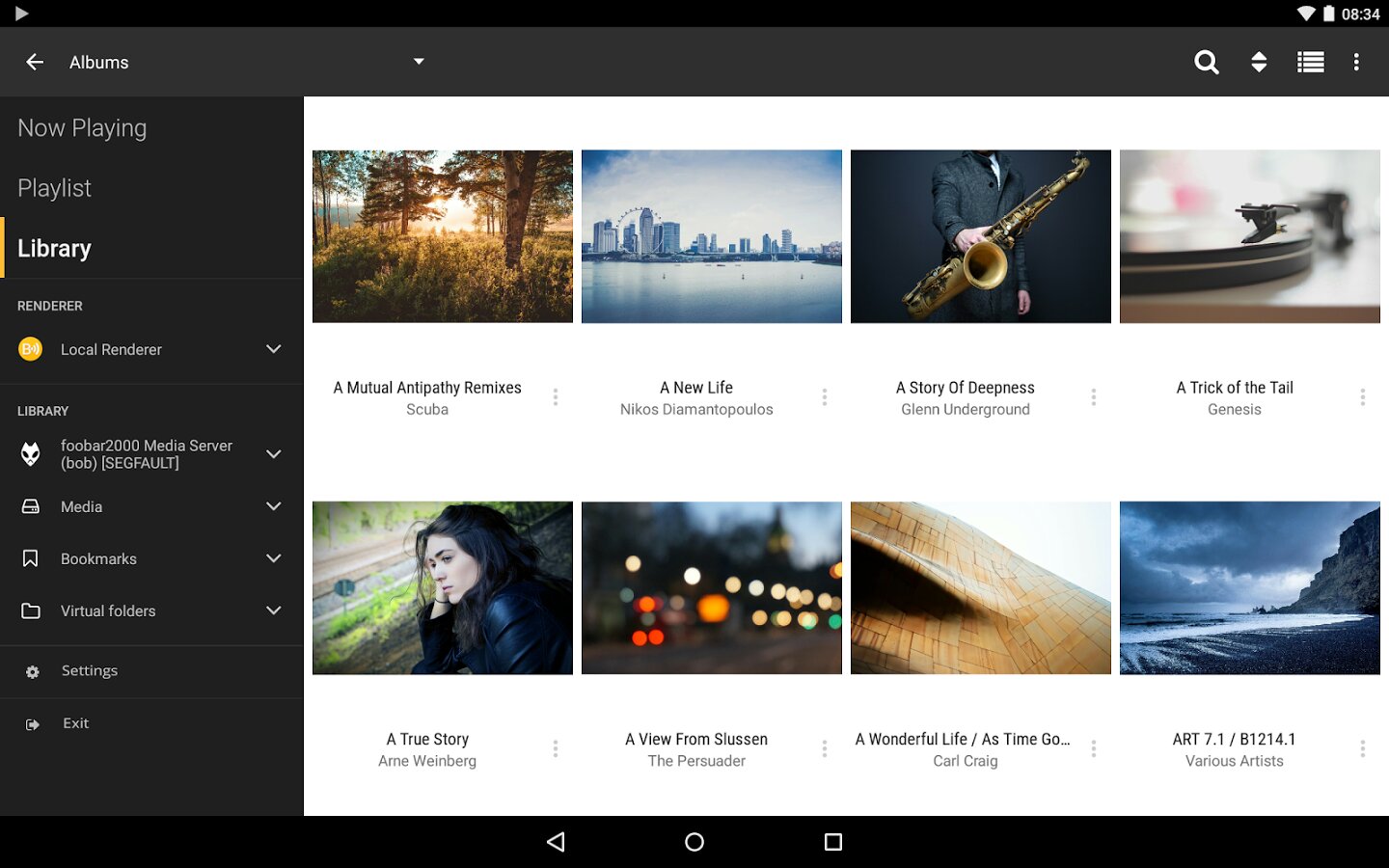1389x868 pixels.
Task: Open the Albums dropdown arrow
Action: coord(419,62)
